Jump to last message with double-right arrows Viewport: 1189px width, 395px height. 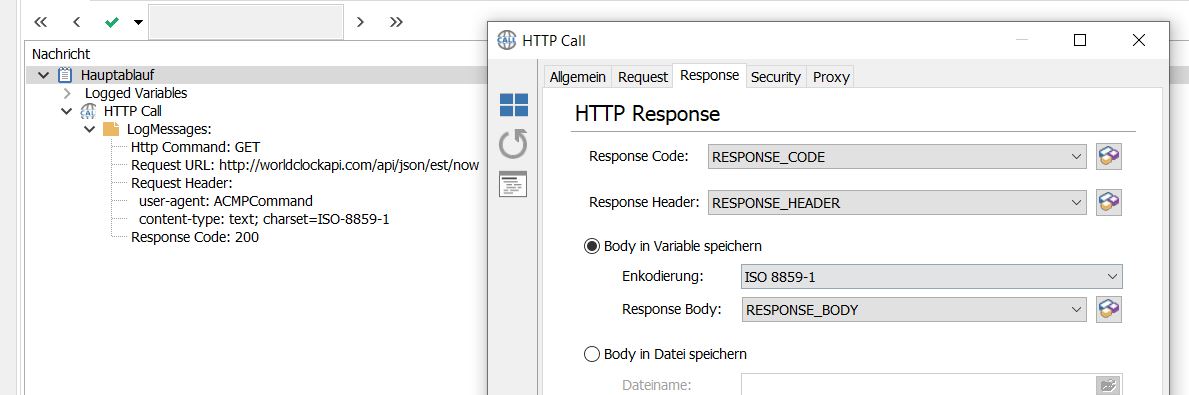[x=396, y=22]
